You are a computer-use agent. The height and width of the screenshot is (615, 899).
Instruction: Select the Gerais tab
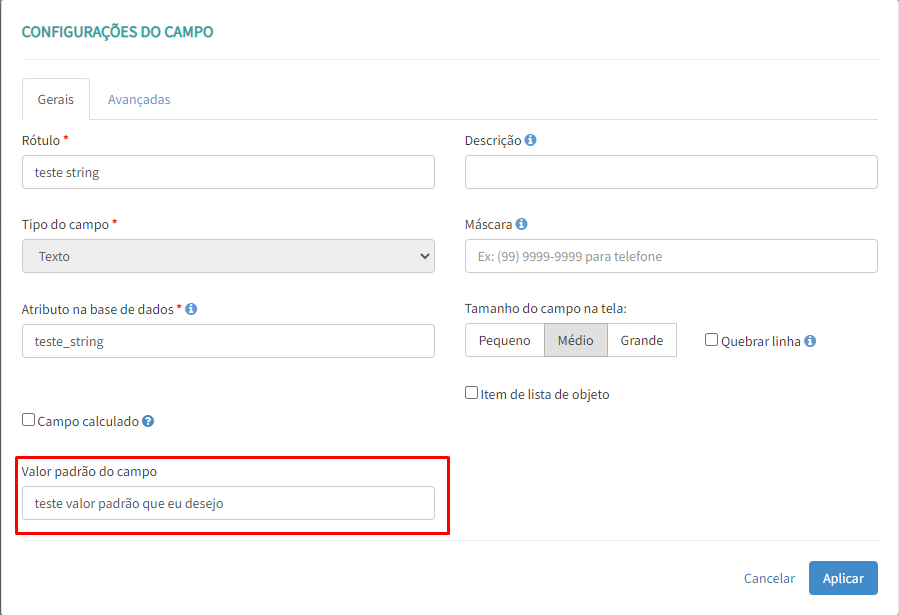(56, 100)
